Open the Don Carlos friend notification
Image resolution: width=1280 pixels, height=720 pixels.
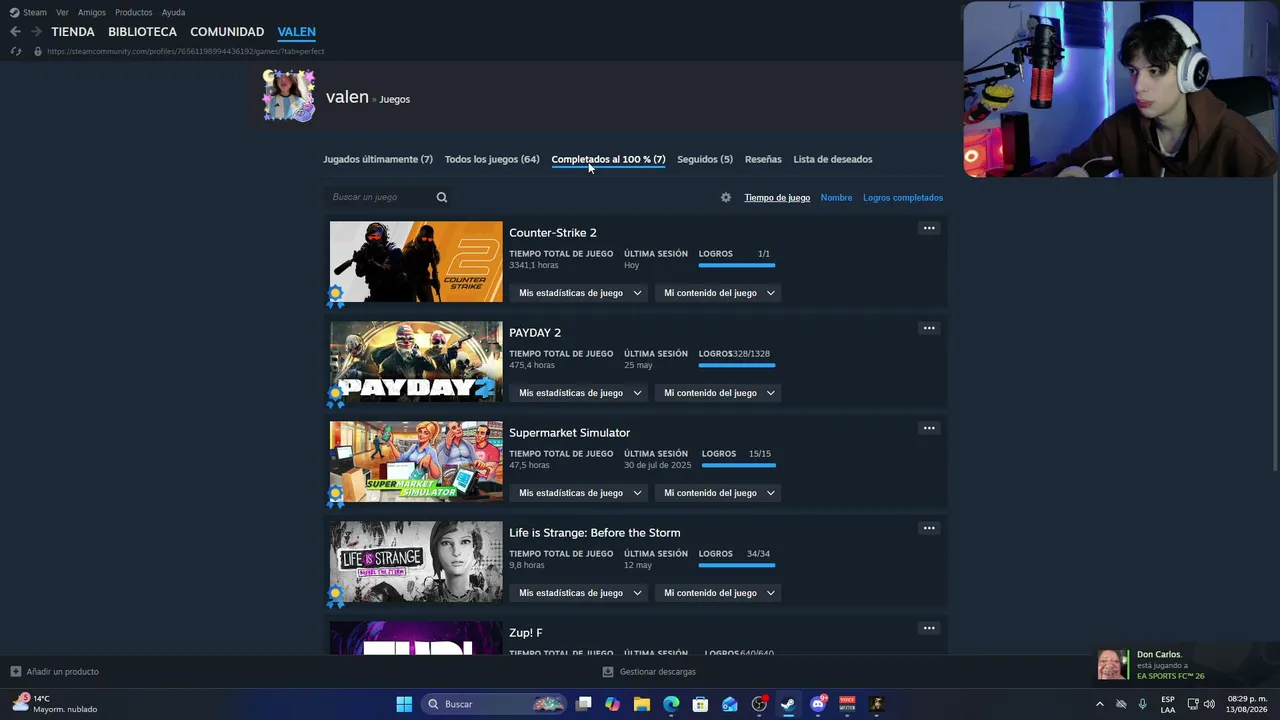(1186, 665)
